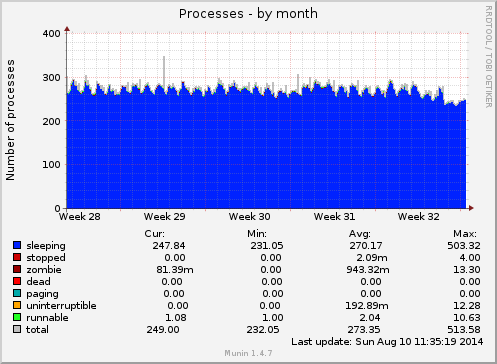Click zombie maximum value 13.30
Image resolution: width=497 pixels, height=364 pixels.
pos(467,270)
